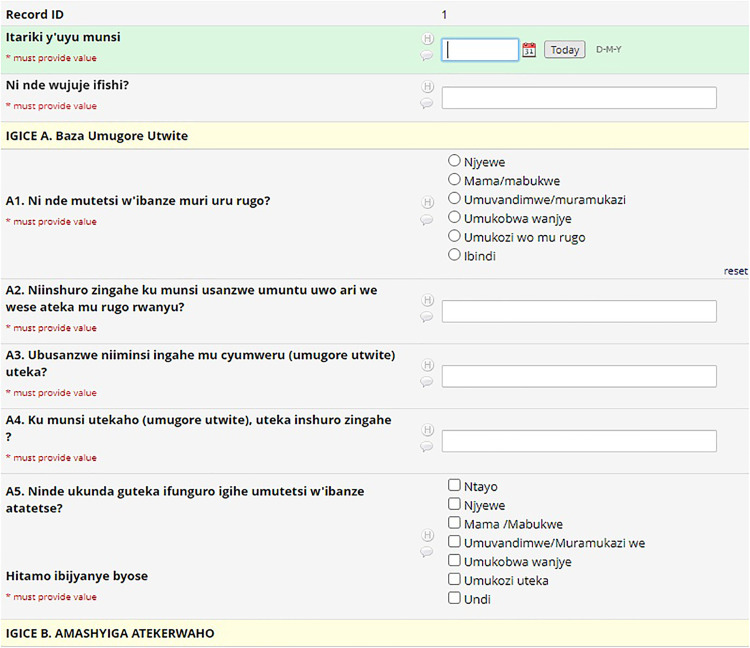
Task: Open the calendar date picker icon
Action: pyautogui.click(x=529, y=50)
